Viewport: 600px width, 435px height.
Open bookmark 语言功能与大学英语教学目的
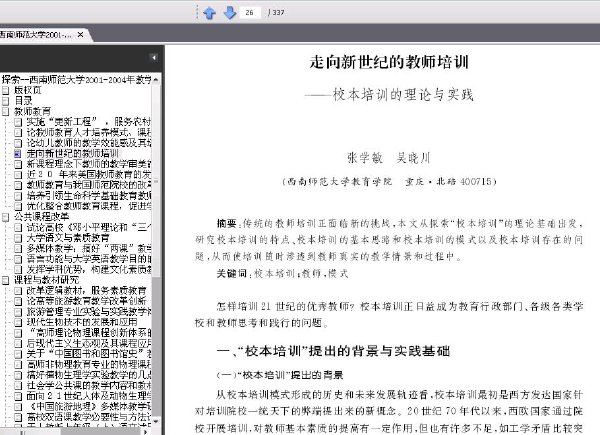point(89,259)
